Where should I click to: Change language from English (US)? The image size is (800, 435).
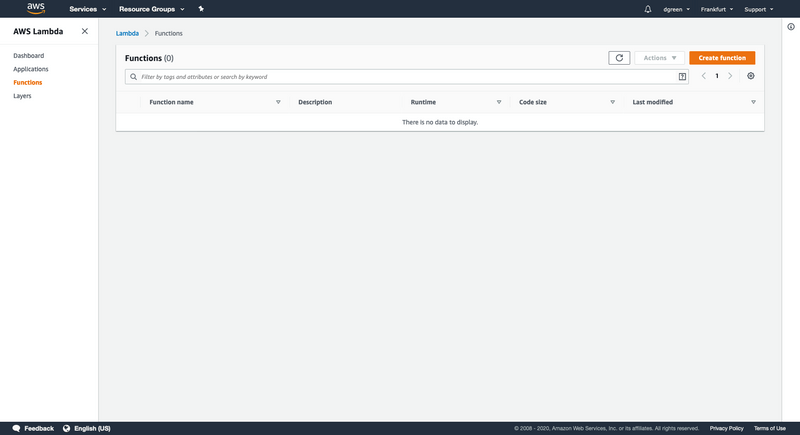click(87, 428)
